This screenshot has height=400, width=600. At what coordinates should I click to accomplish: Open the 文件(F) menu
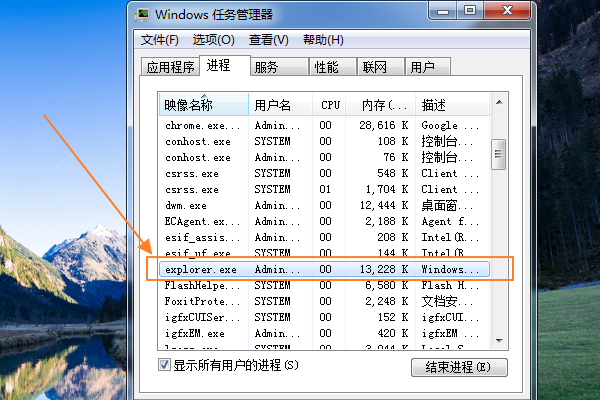tap(160, 39)
